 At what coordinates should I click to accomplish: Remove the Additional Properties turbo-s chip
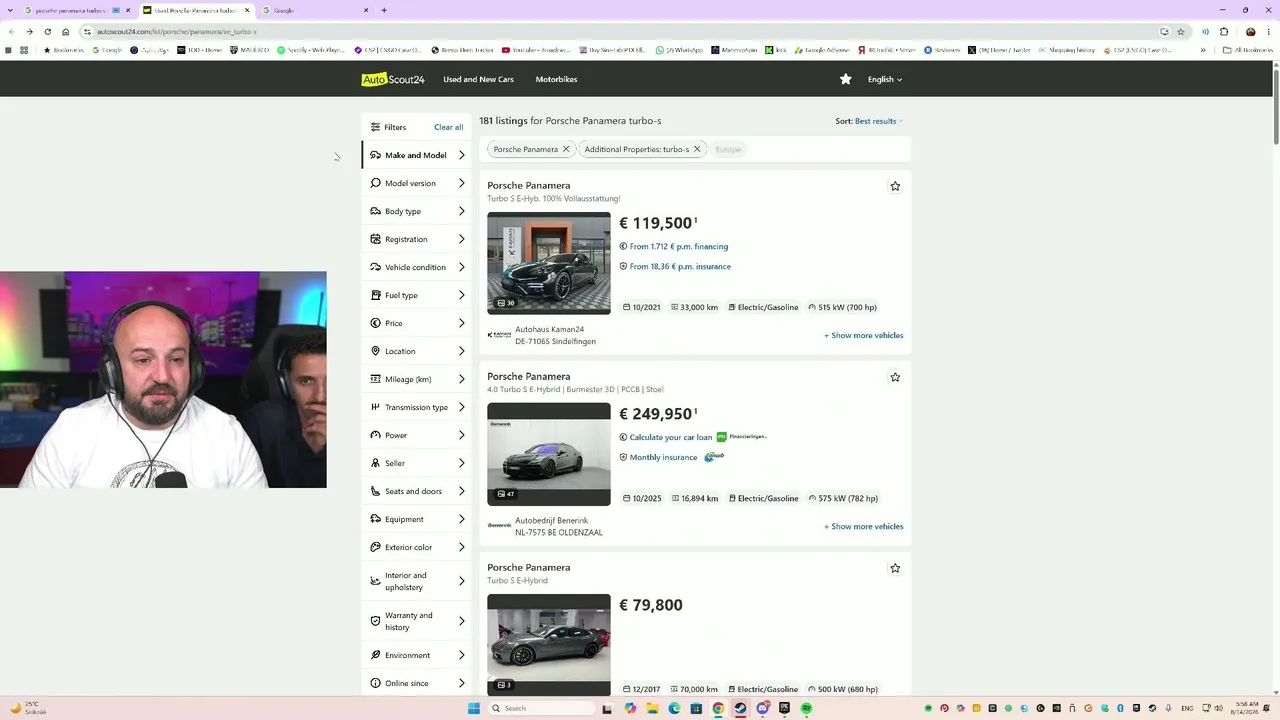coord(697,149)
